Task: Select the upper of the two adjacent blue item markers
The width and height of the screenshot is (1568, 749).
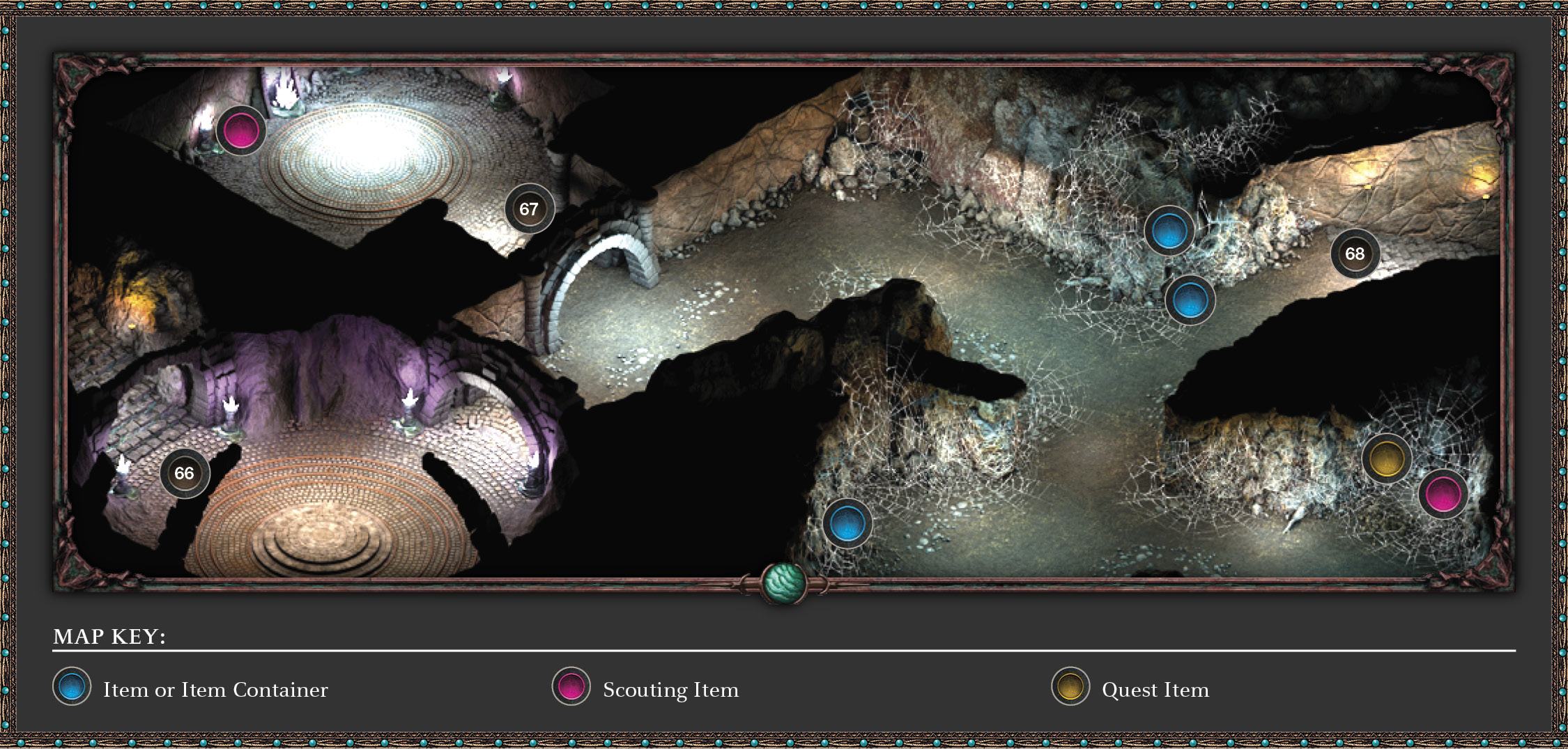Action: point(1169,231)
